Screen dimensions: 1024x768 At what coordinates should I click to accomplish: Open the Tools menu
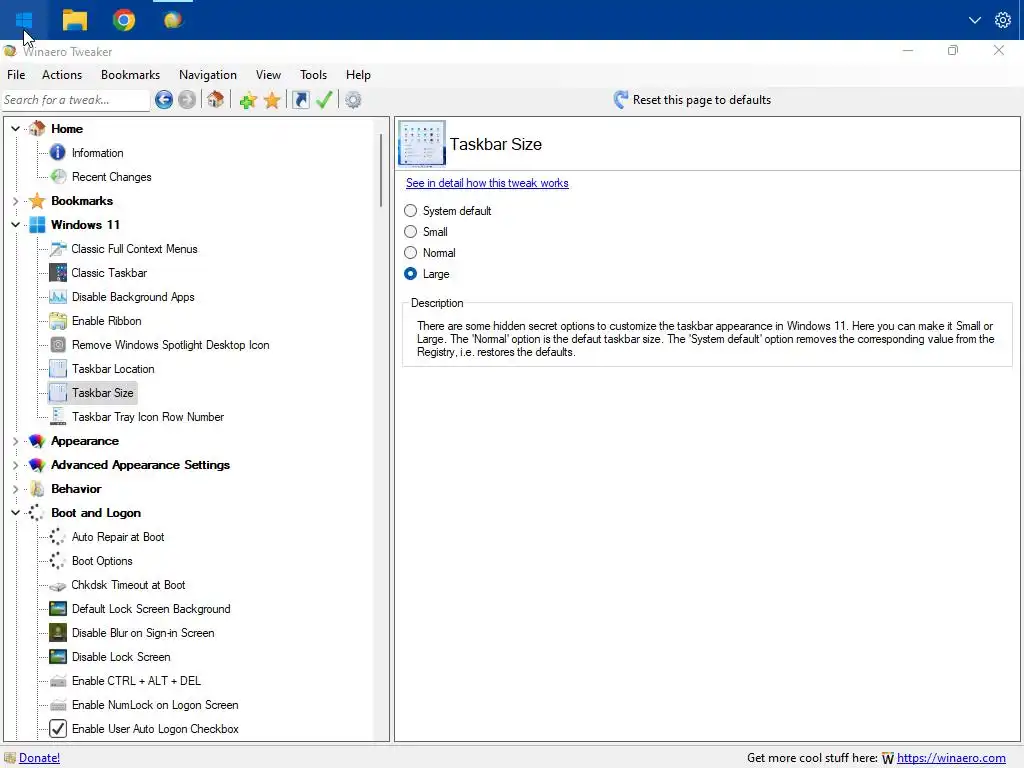click(x=313, y=74)
